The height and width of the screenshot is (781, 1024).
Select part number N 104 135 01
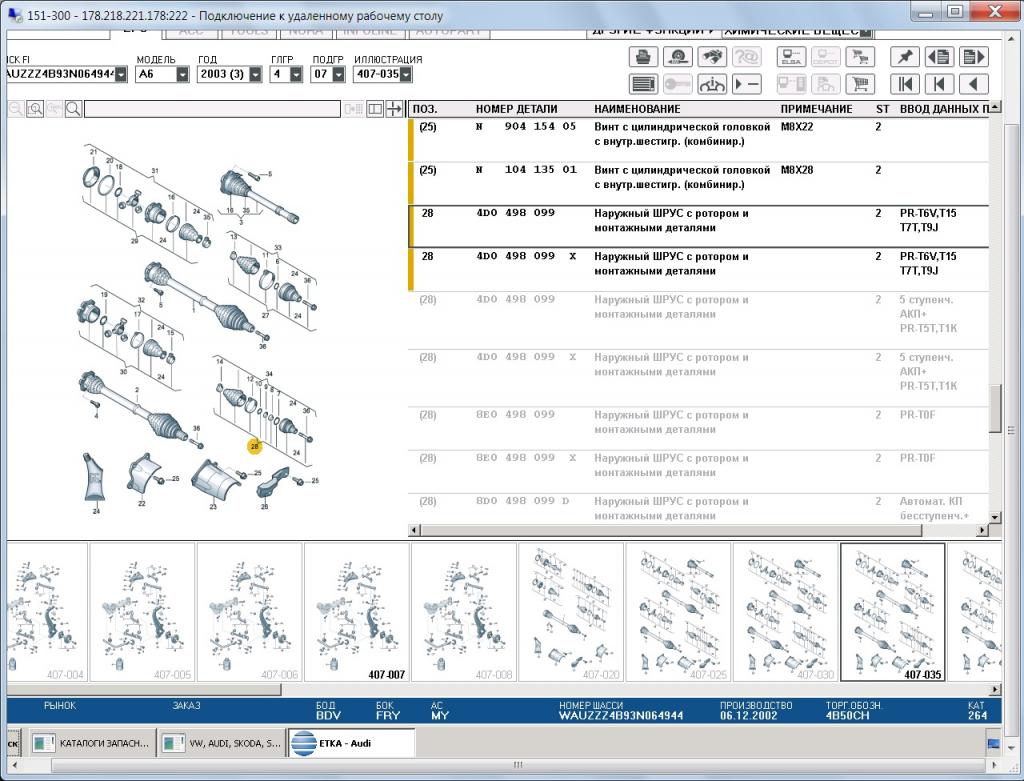(x=526, y=169)
